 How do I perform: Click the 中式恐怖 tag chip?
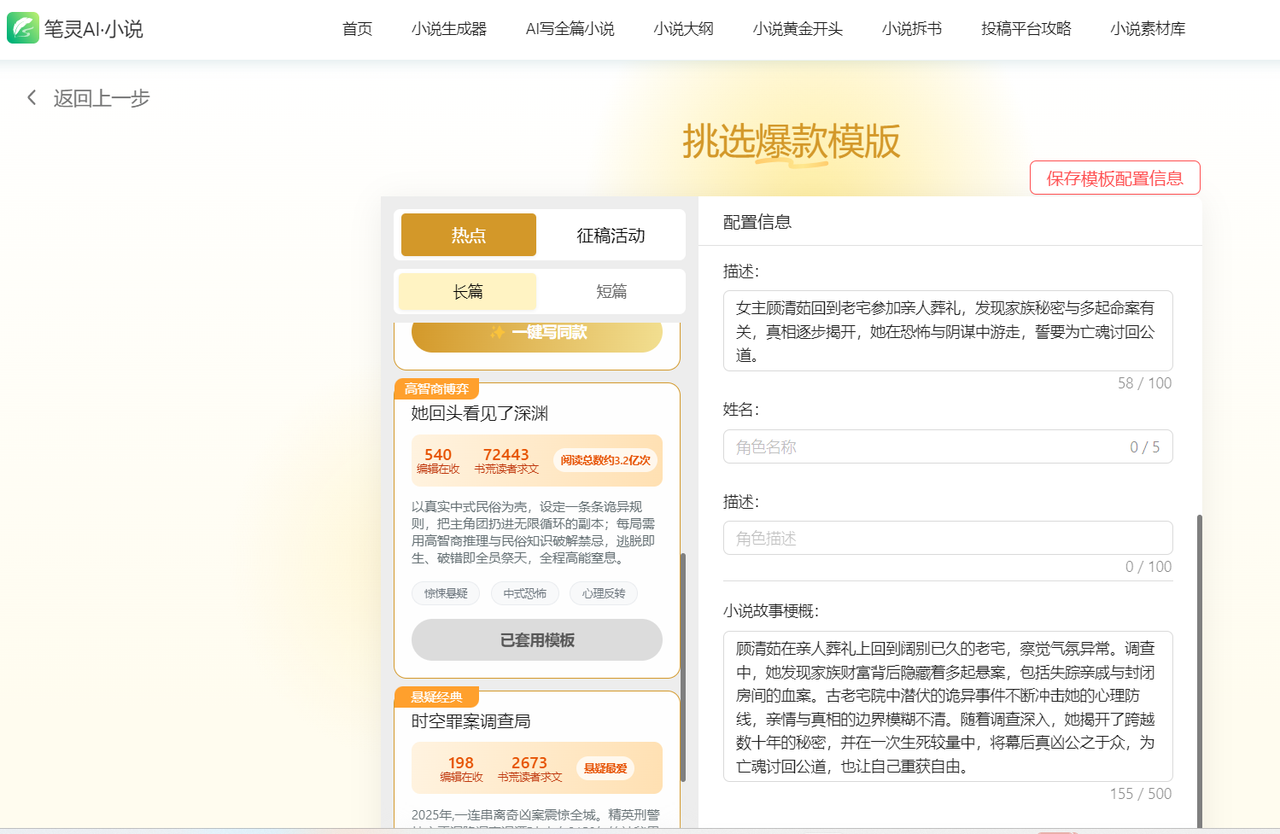(x=525, y=593)
